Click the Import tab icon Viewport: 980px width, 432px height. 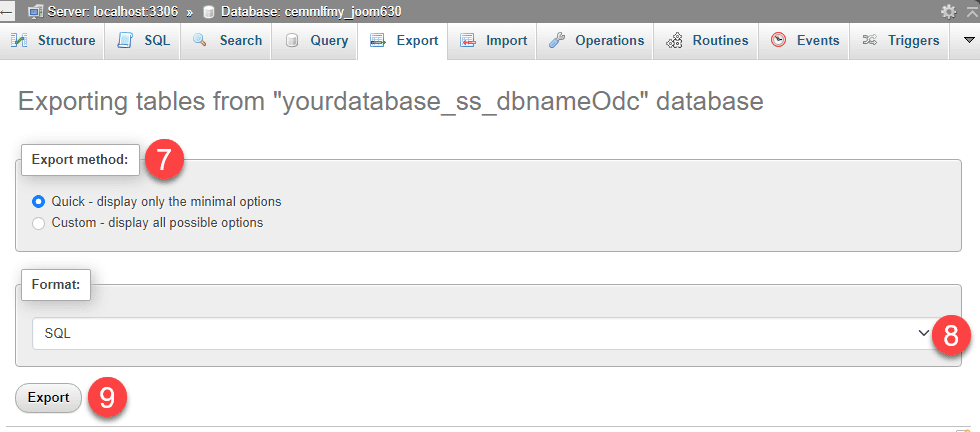click(467, 41)
